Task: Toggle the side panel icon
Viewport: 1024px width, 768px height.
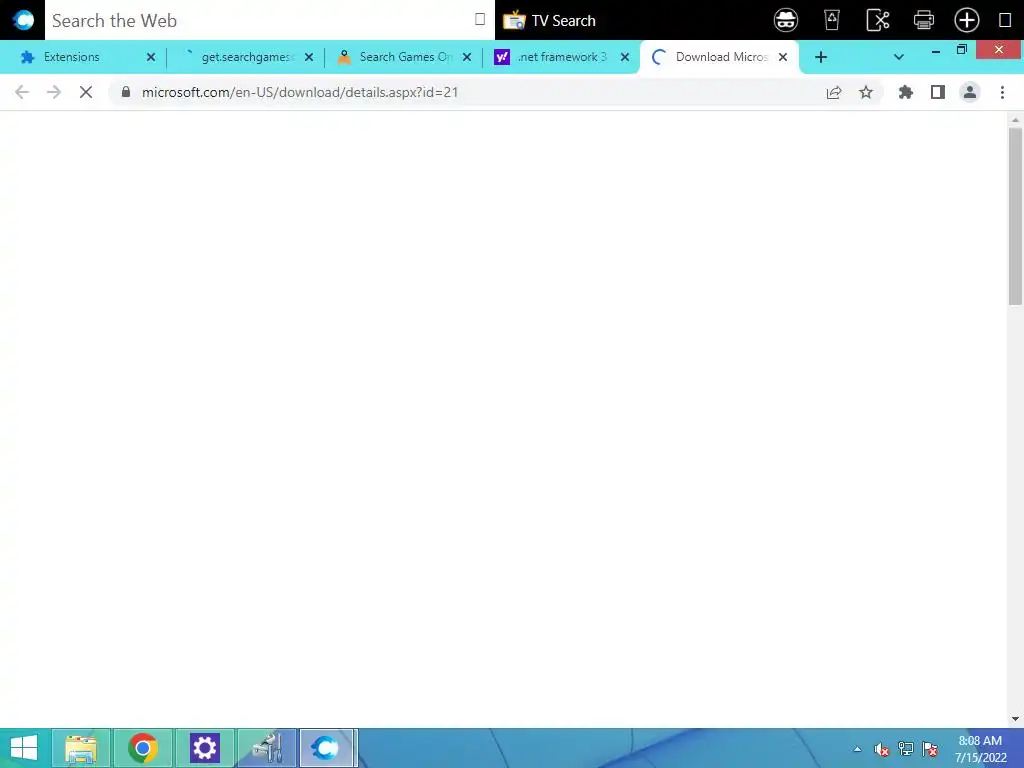Action: [x=938, y=92]
